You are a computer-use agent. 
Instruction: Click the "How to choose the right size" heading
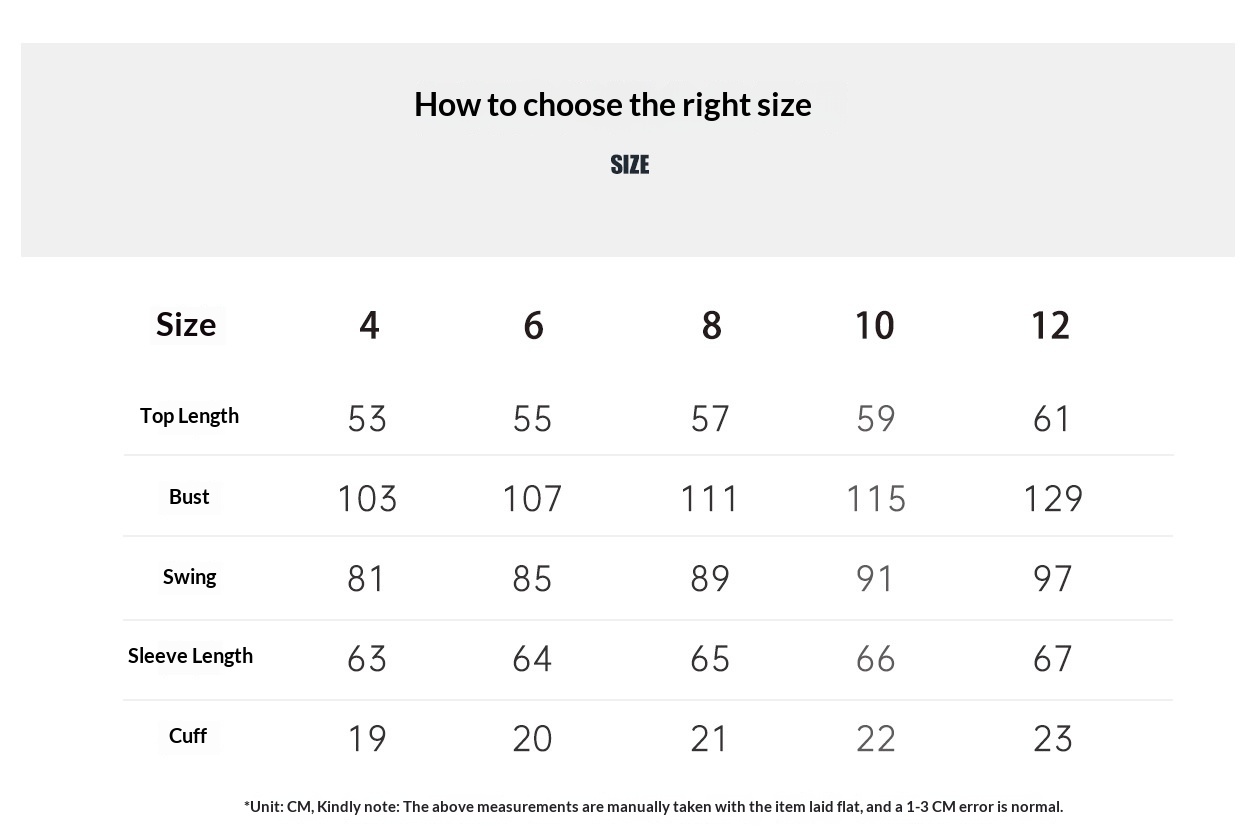(x=612, y=104)
